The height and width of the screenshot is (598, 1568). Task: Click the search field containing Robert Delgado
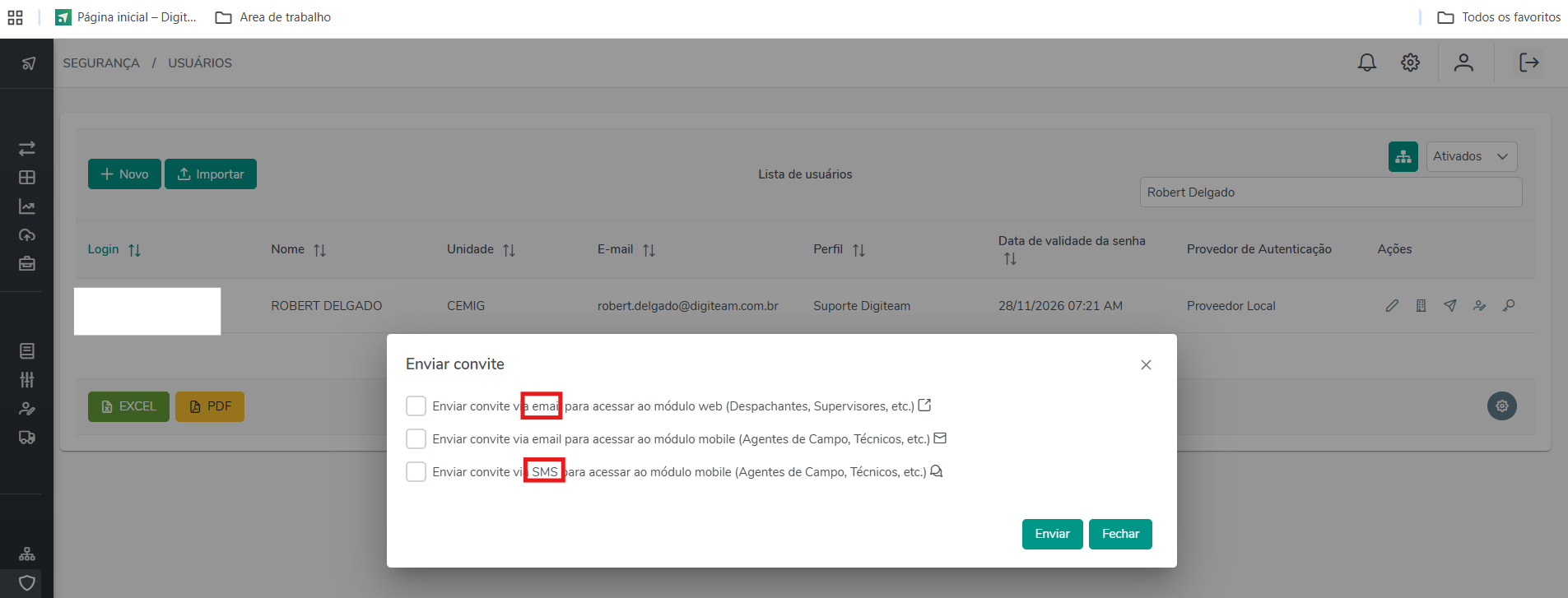1329,192
